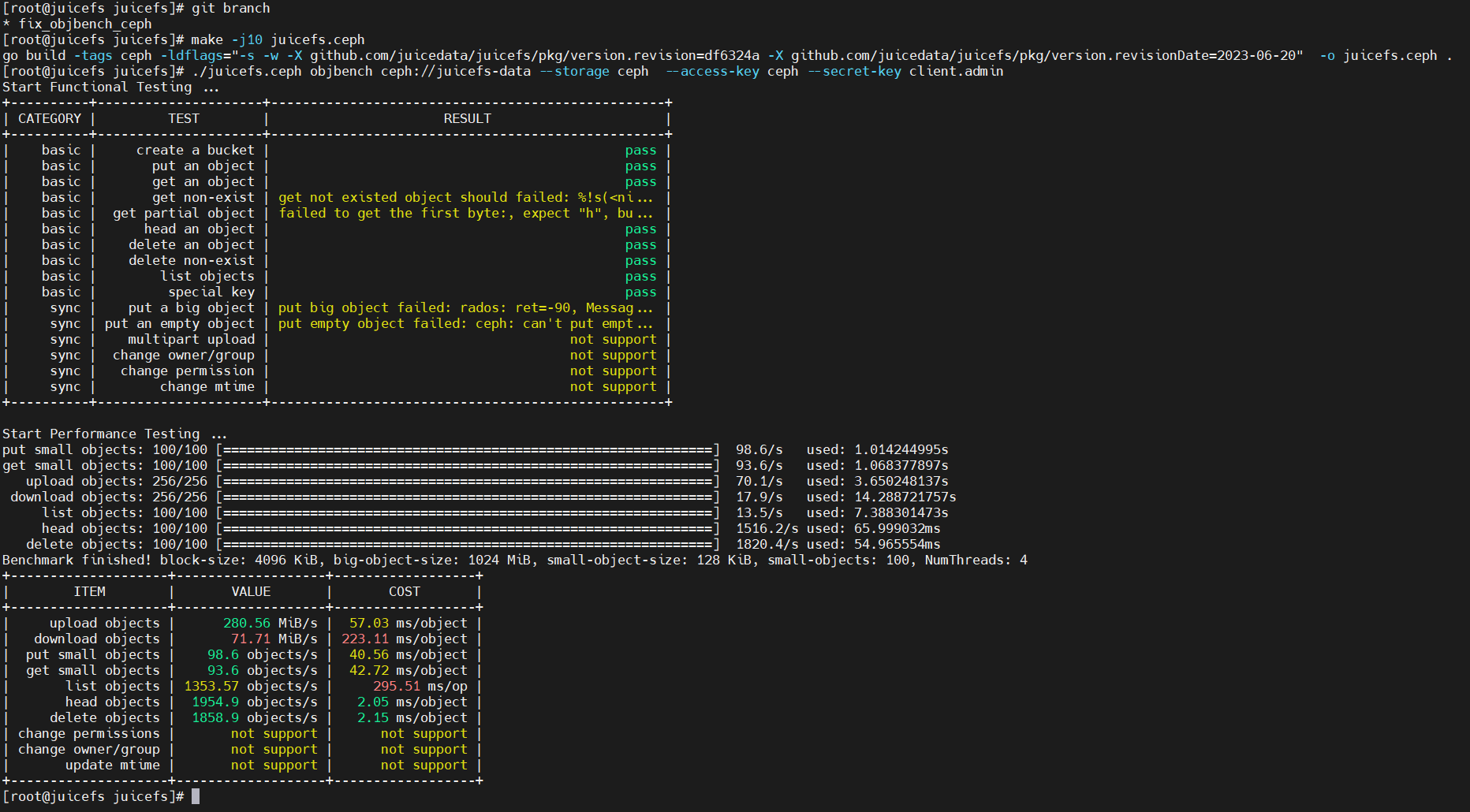Click the terminal cursor at the prompt

coord(194,796)
